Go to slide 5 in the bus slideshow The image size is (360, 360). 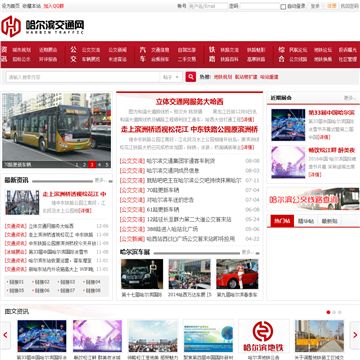click(107, 164)
